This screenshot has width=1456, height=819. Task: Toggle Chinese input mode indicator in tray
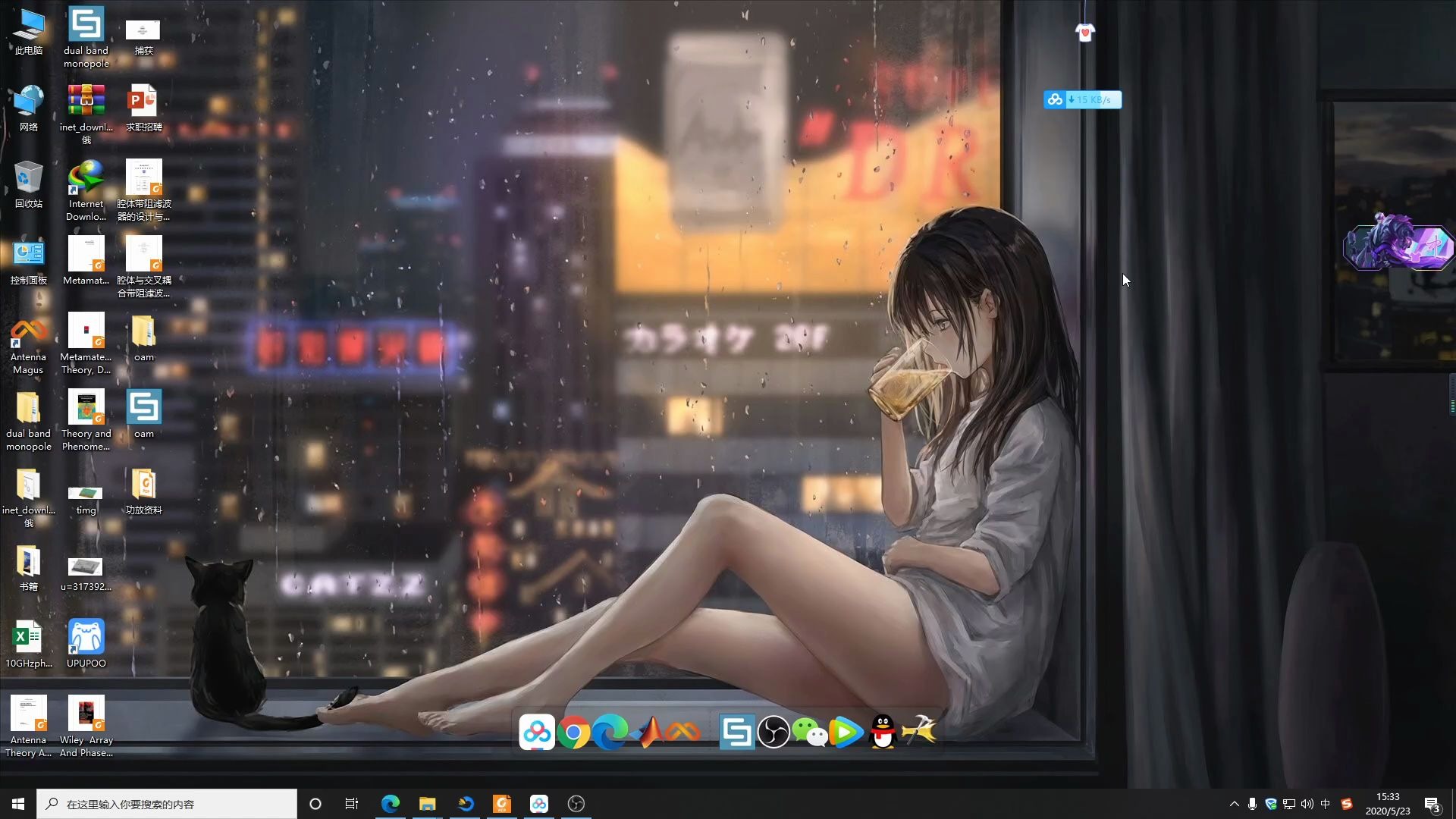point(1326,804)
